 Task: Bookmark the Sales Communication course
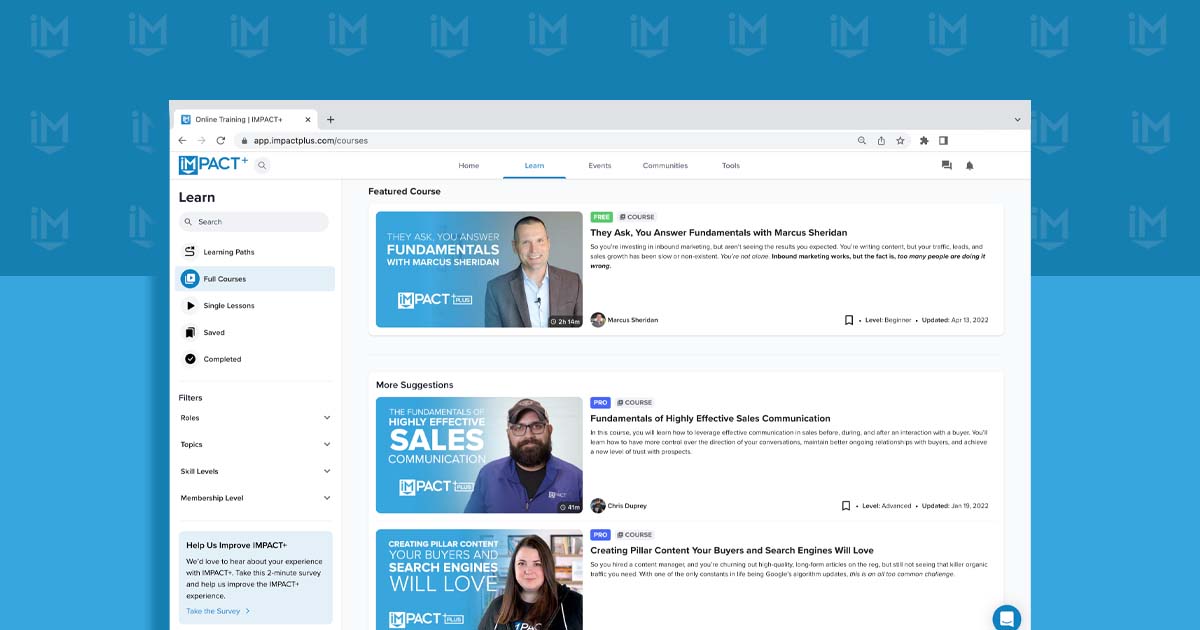[x=847, y=505]
